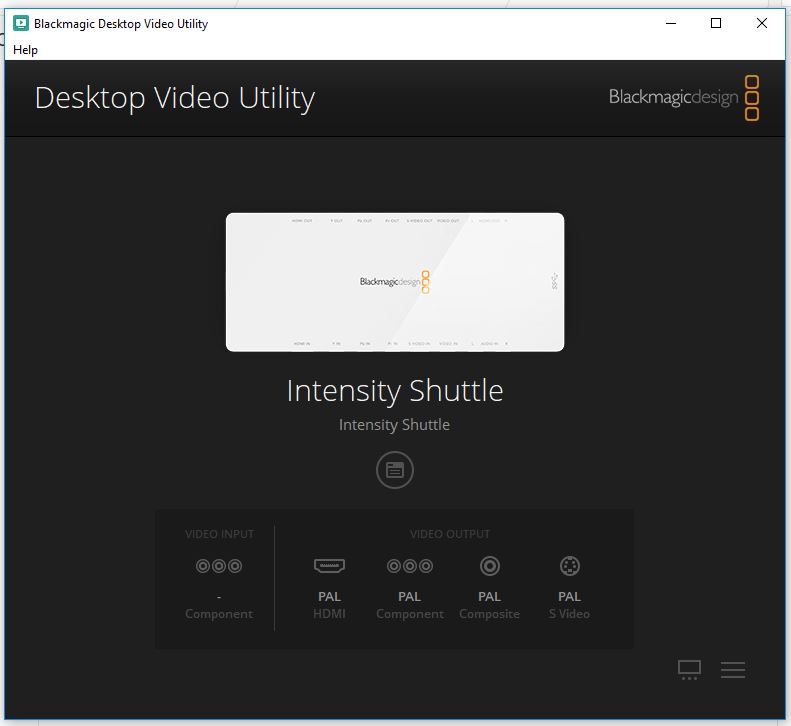Click the Composite output connector icon
This screenshot has width=791, height=726.
coord(489,566)
